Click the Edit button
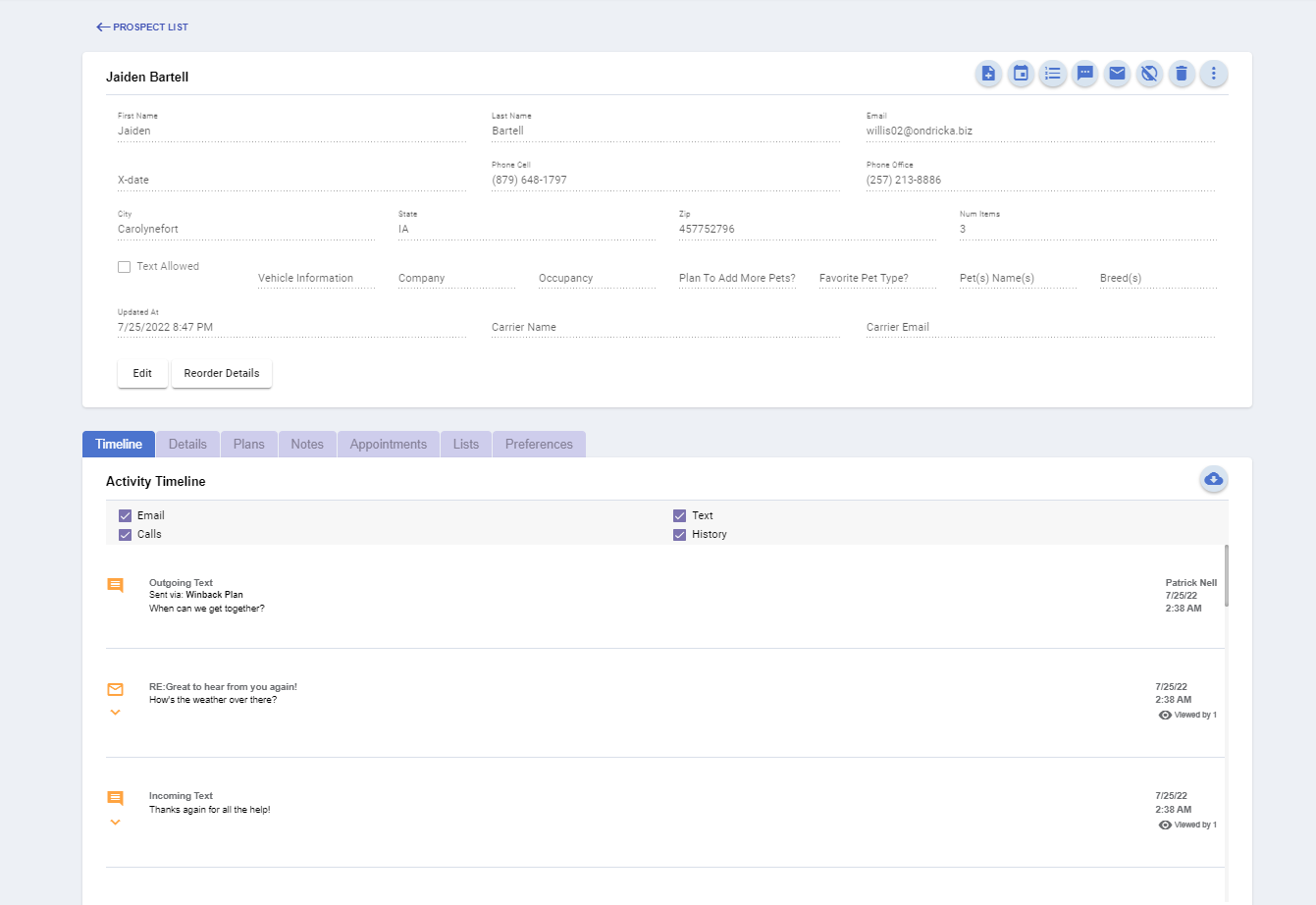This screenshot has height=905, width=1316. (x=142, y=373)
